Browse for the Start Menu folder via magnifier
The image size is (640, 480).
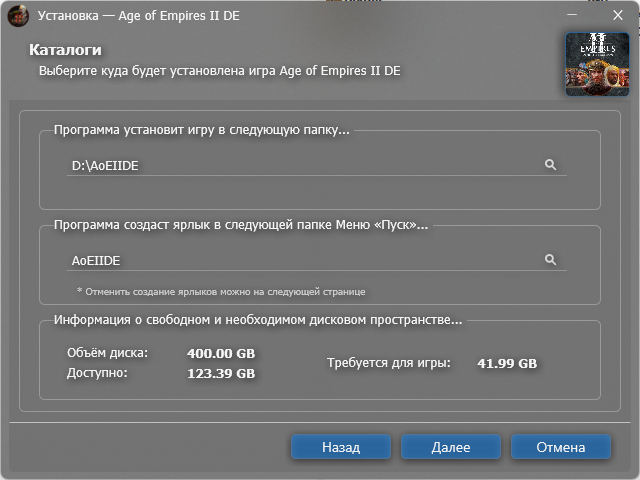coord(550,260)
